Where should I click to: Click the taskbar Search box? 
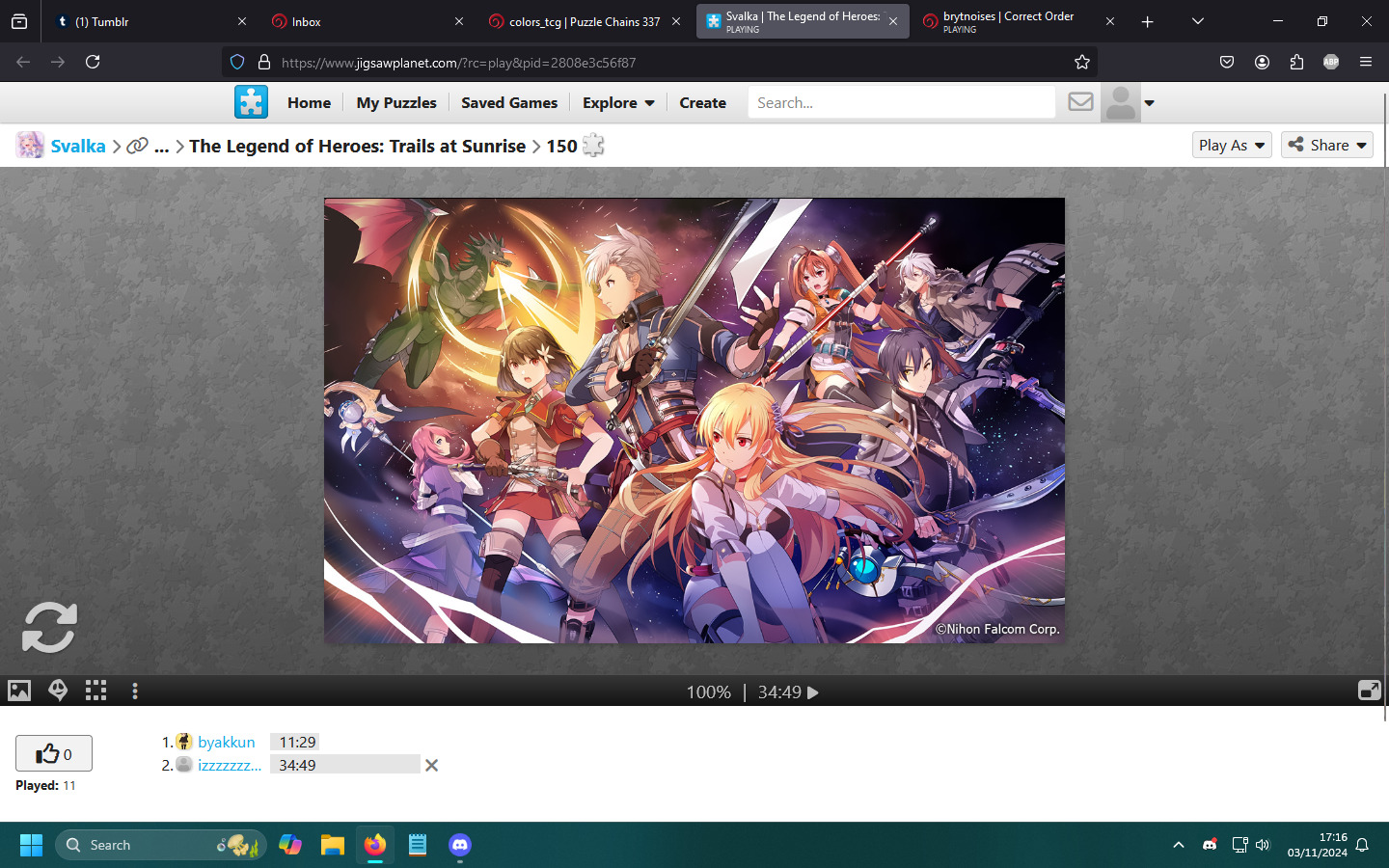pyautogui.click(x=160, y=845)
